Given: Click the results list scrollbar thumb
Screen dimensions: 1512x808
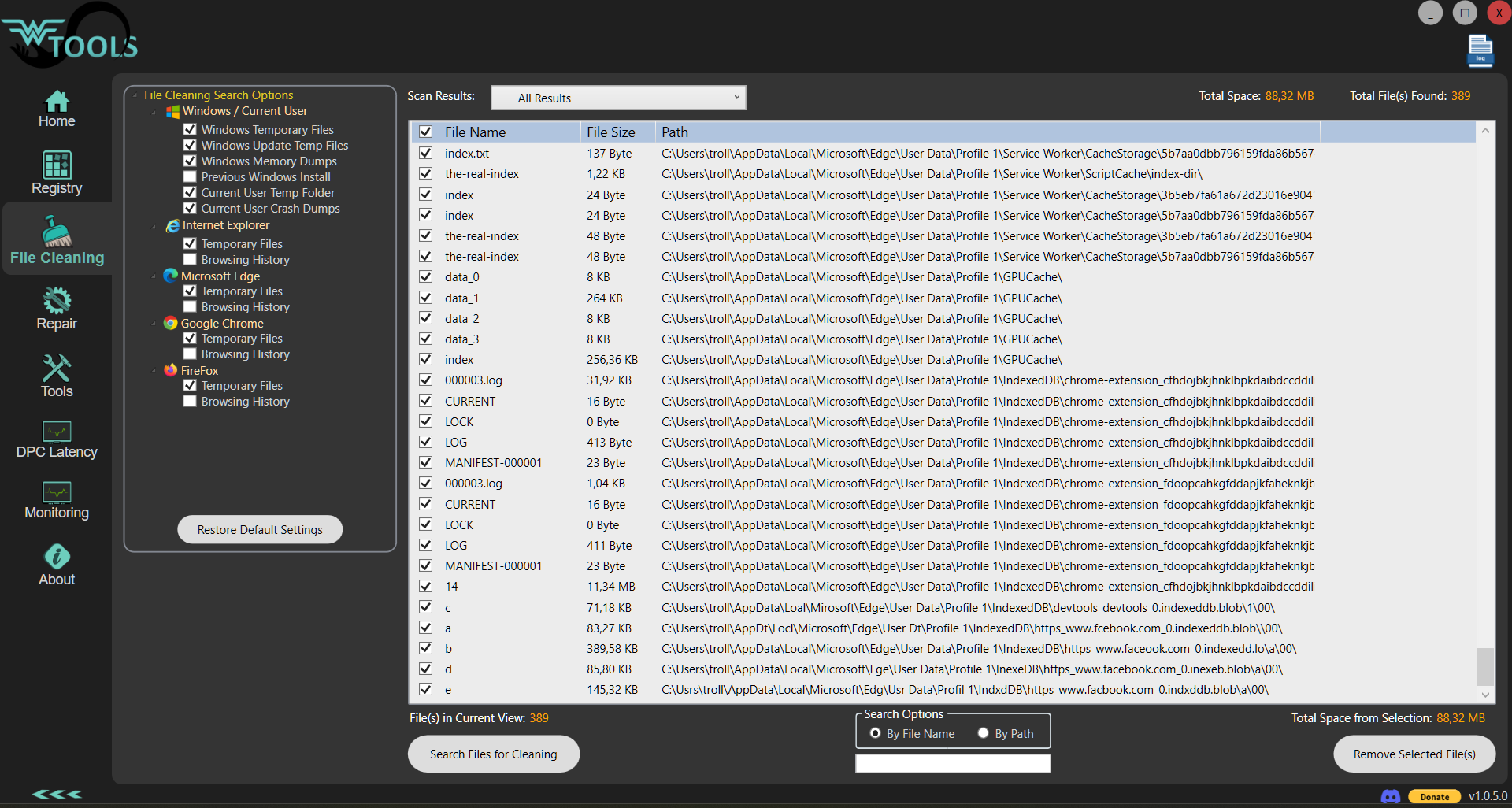Looking at the screenshot, I should 1485,666.
